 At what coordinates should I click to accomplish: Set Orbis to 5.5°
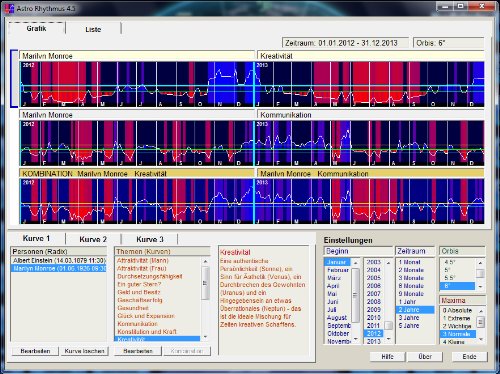coord(450,278)
